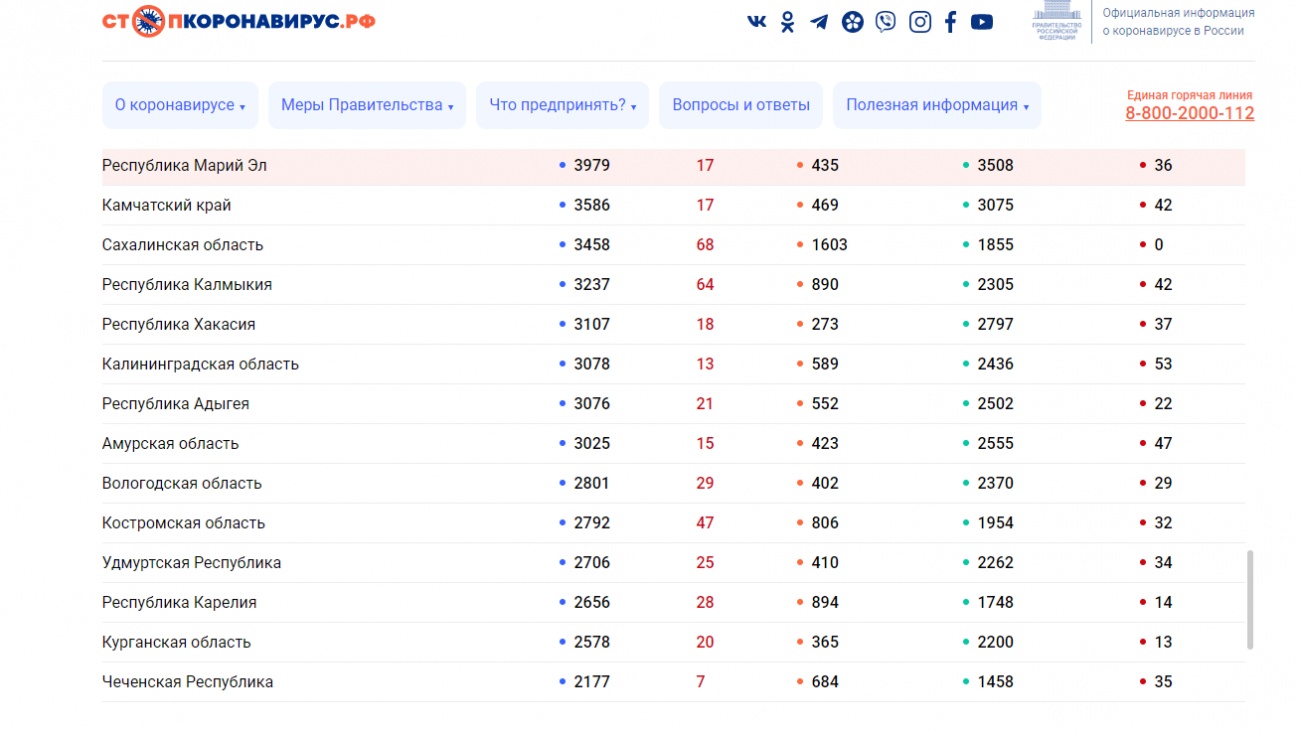This screenshot has height=734, width=1300.
Task: Click the Чеченская Республика region name
Action: 187,682
